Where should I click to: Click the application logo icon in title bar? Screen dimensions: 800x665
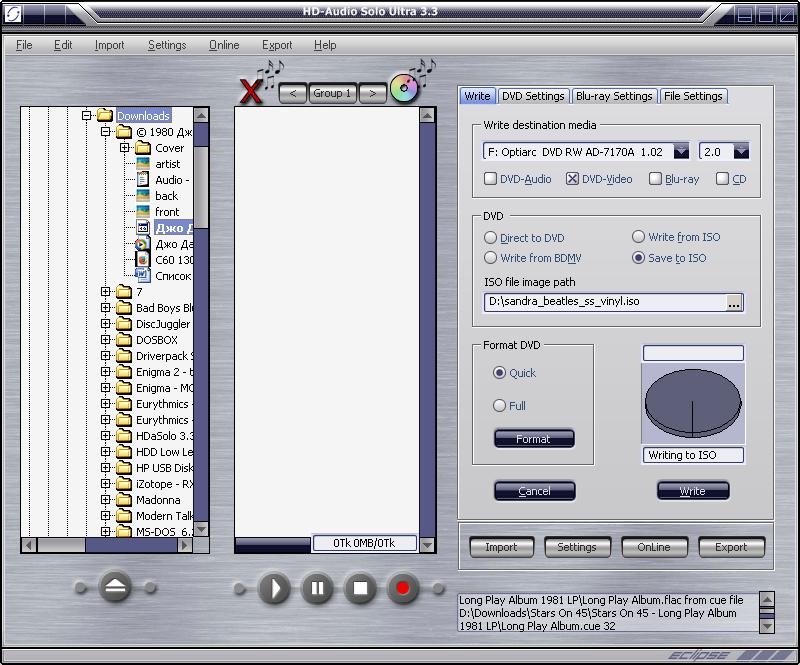[12, 13]
